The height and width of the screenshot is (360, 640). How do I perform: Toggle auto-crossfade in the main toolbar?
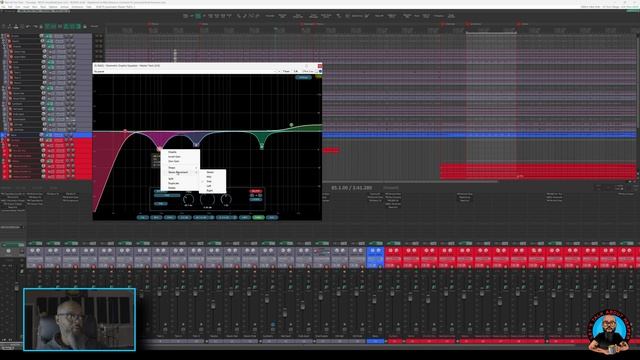tap(47, 26)
